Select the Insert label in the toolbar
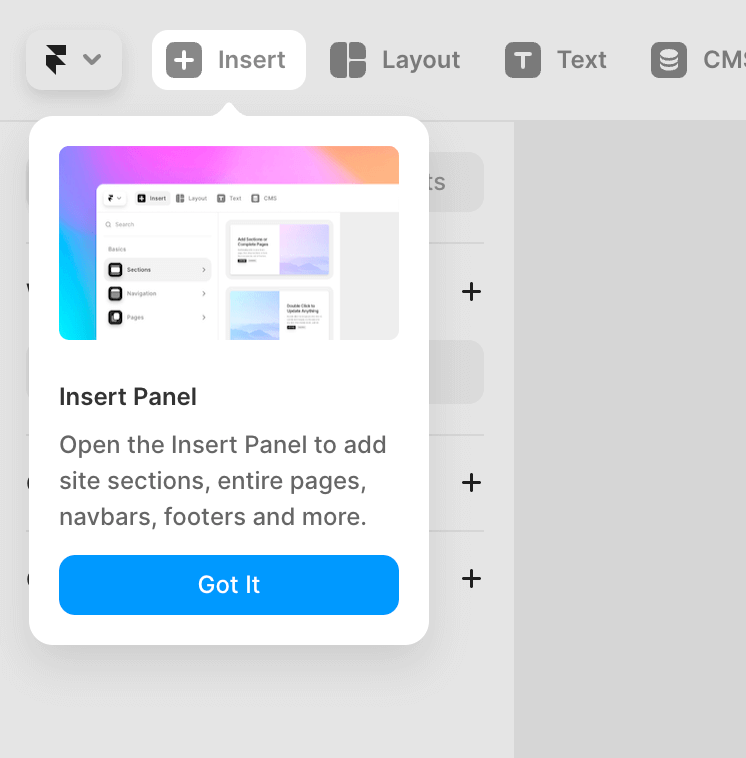Image resolution: width=746 pixels, height=758 pixels. (251, 60)
